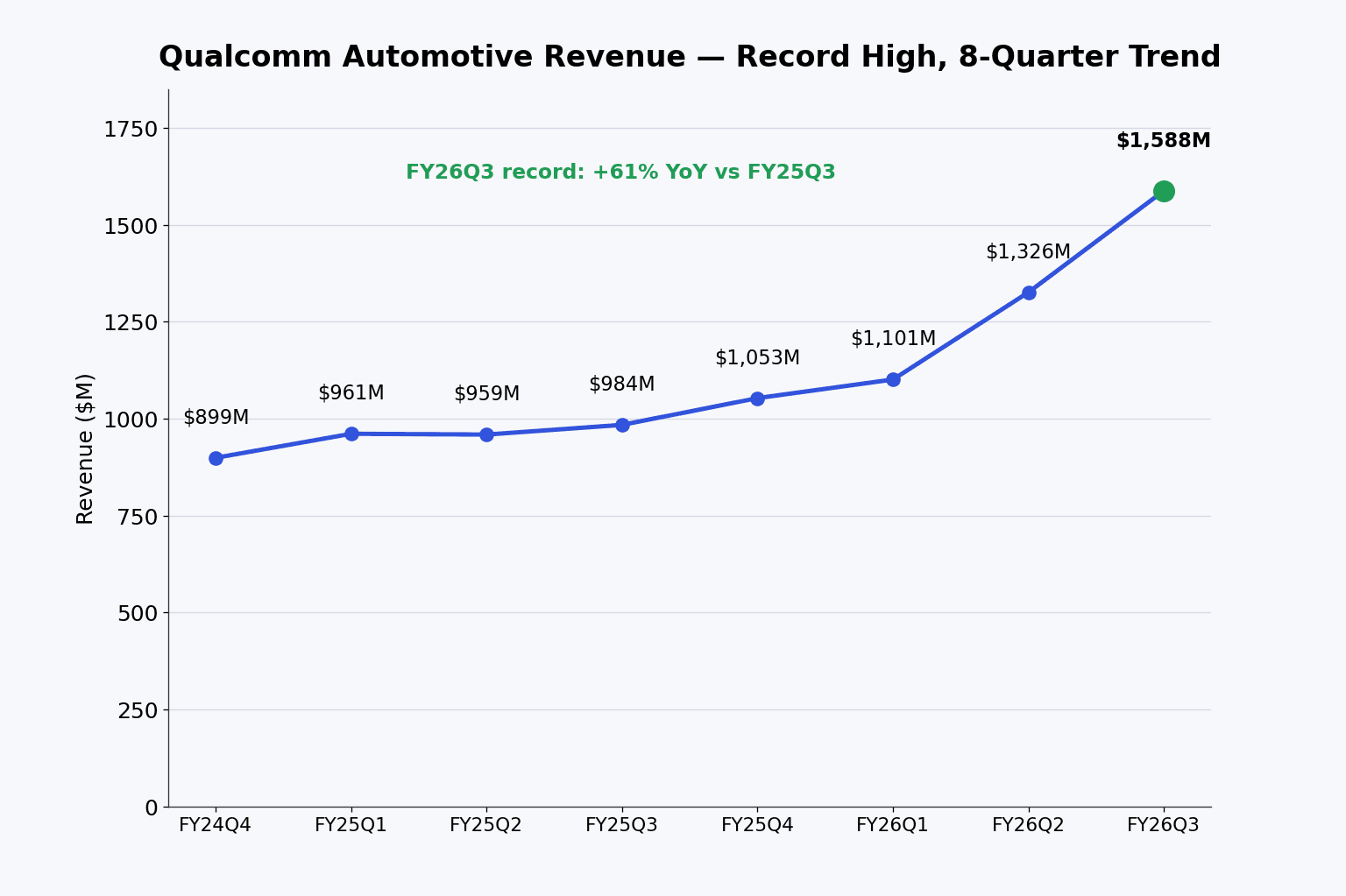The image size is (1346, 896).
Task: Click the FY25Q1 data point marker
Action: [x=351, y=434]
